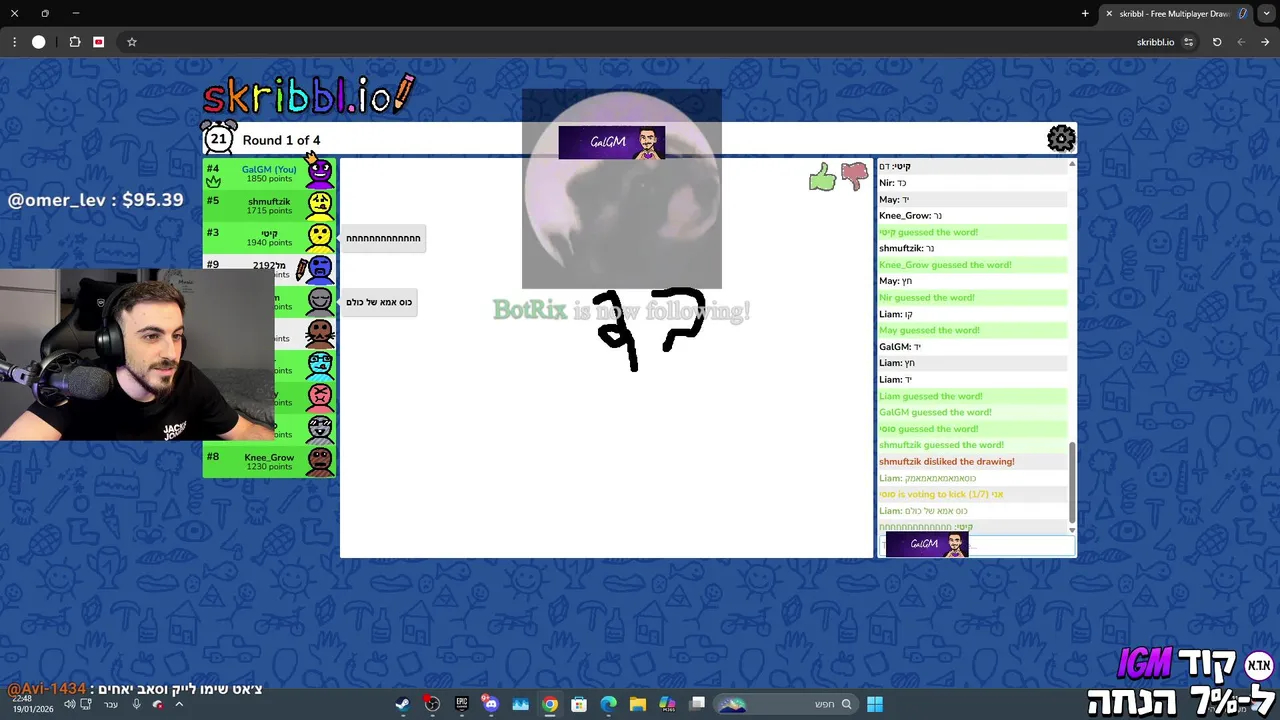
Task: Open the skribbl settings gear
Action: click(1061, 138)
